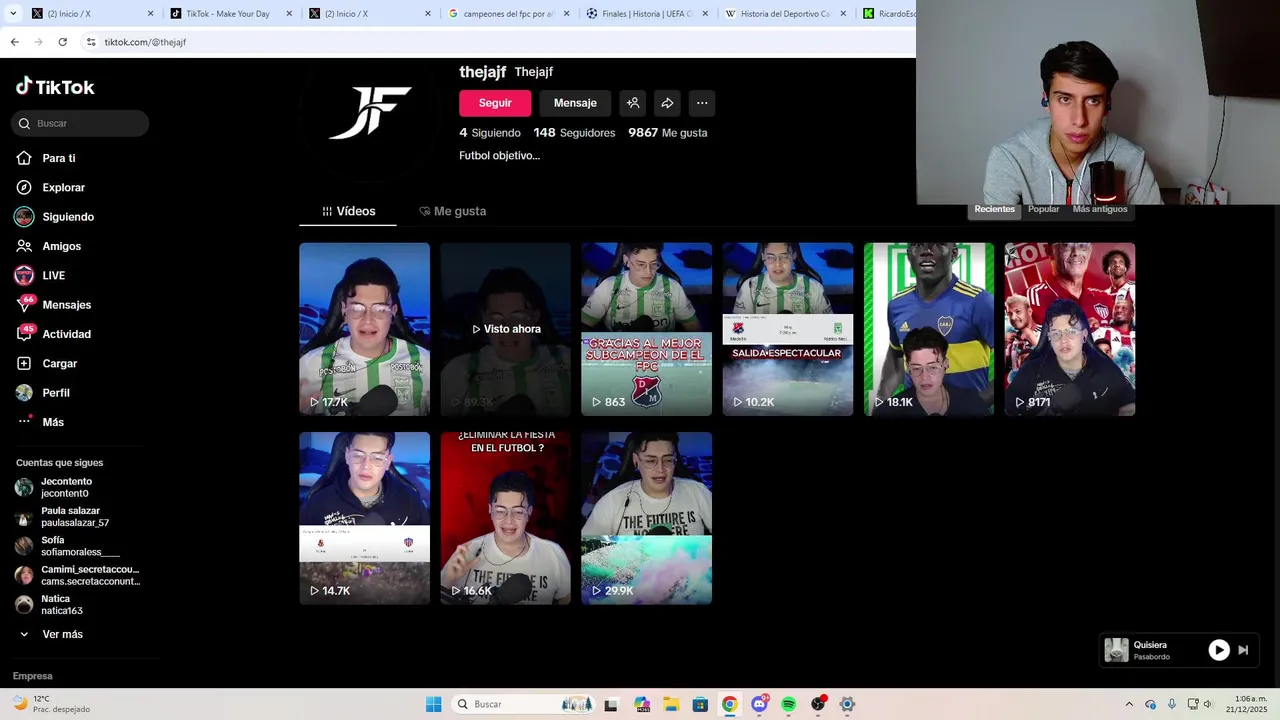Share the thejajf profile
Viewport: 1280px width, 720px height.
click(667, 103)
